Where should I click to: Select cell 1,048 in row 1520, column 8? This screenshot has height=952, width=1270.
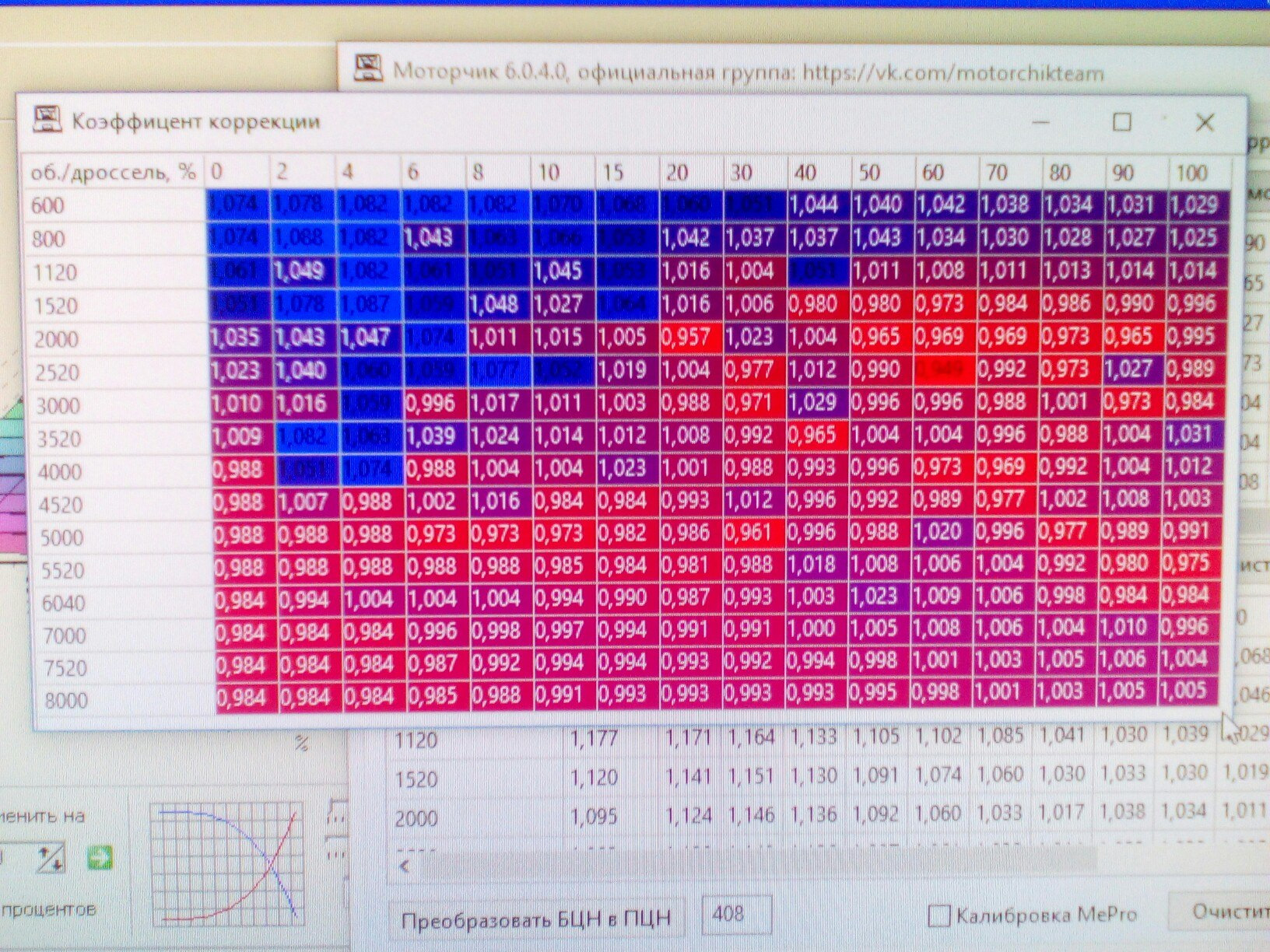click(x=500, y=304)
